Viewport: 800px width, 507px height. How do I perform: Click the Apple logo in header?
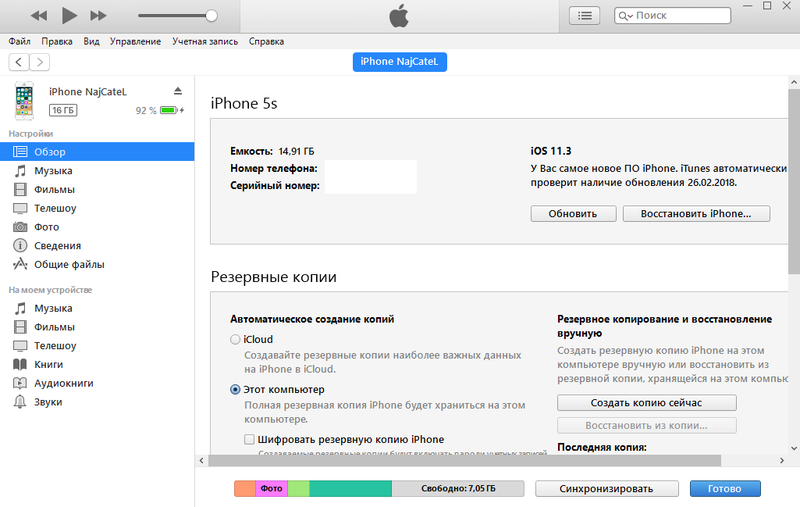coord(399,16)
